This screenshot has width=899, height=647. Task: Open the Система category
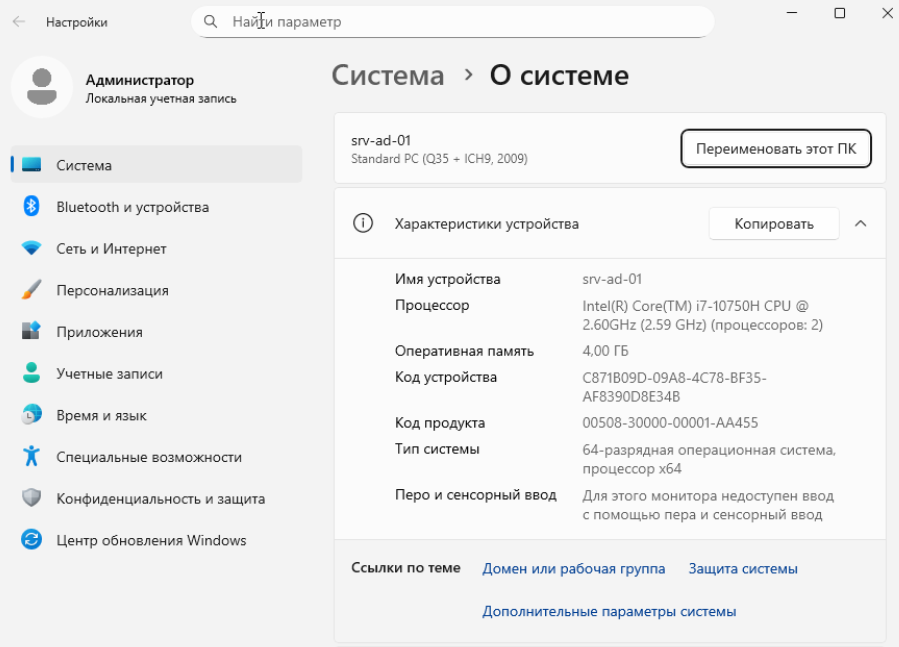[156, 165]
